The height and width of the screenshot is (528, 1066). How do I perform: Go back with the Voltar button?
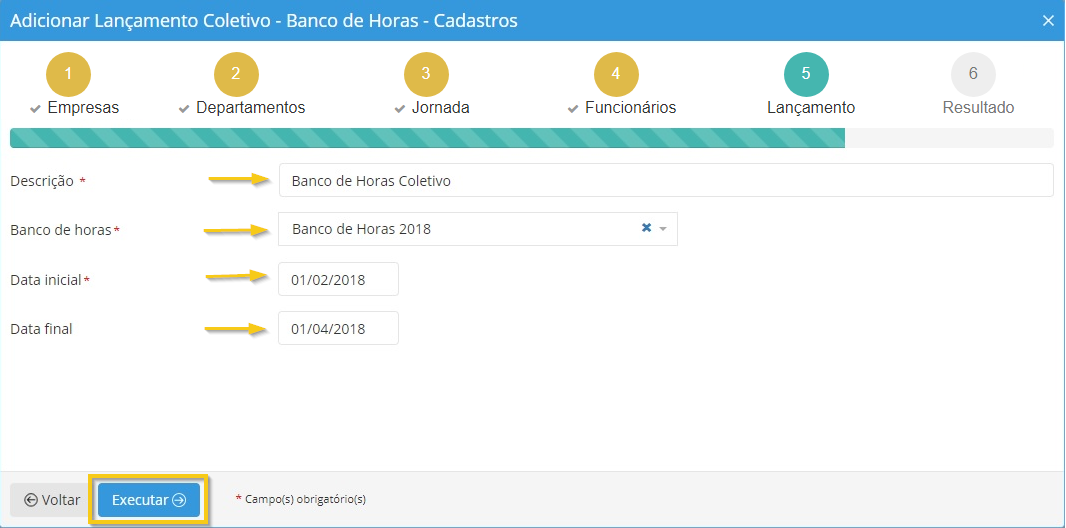coord(52,500)
